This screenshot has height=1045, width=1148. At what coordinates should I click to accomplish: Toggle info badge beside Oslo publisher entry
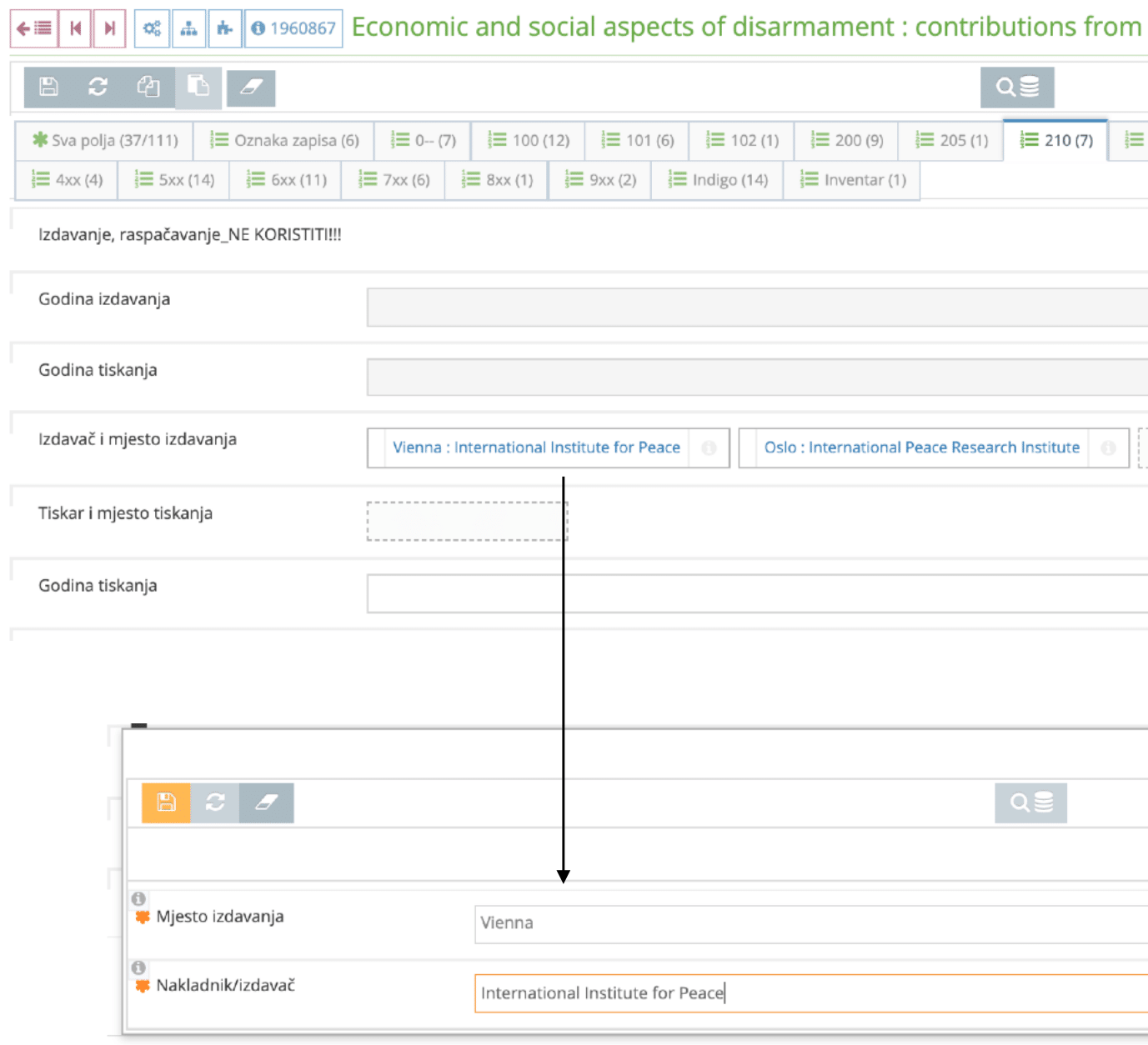tap(1108, 447)
